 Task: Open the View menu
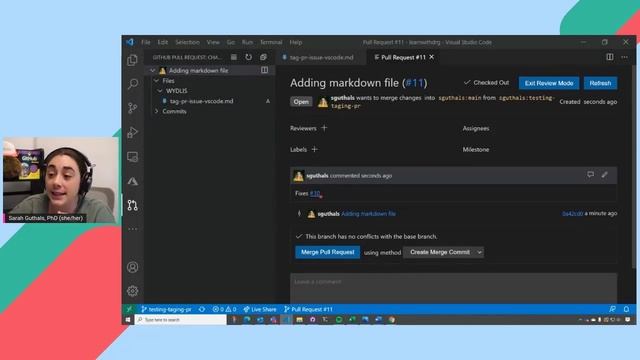213,42
